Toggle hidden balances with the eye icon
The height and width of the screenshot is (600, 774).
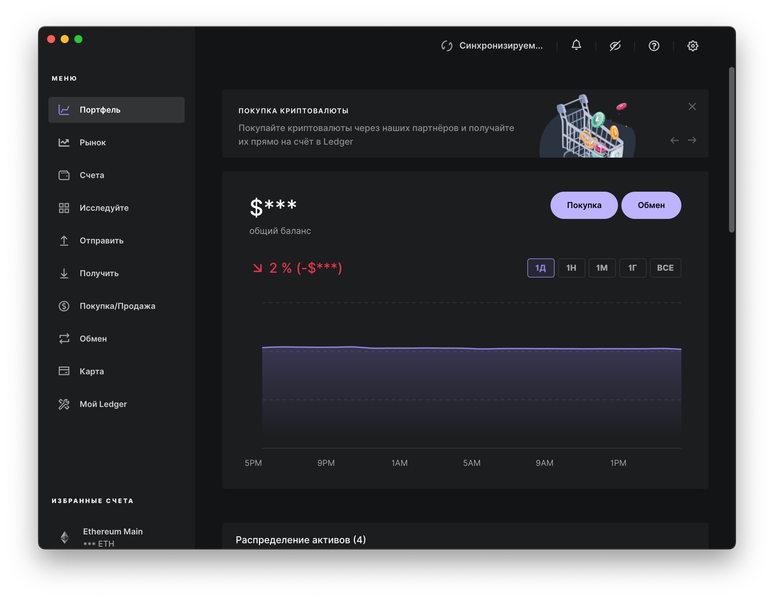(x=615, y=46)
